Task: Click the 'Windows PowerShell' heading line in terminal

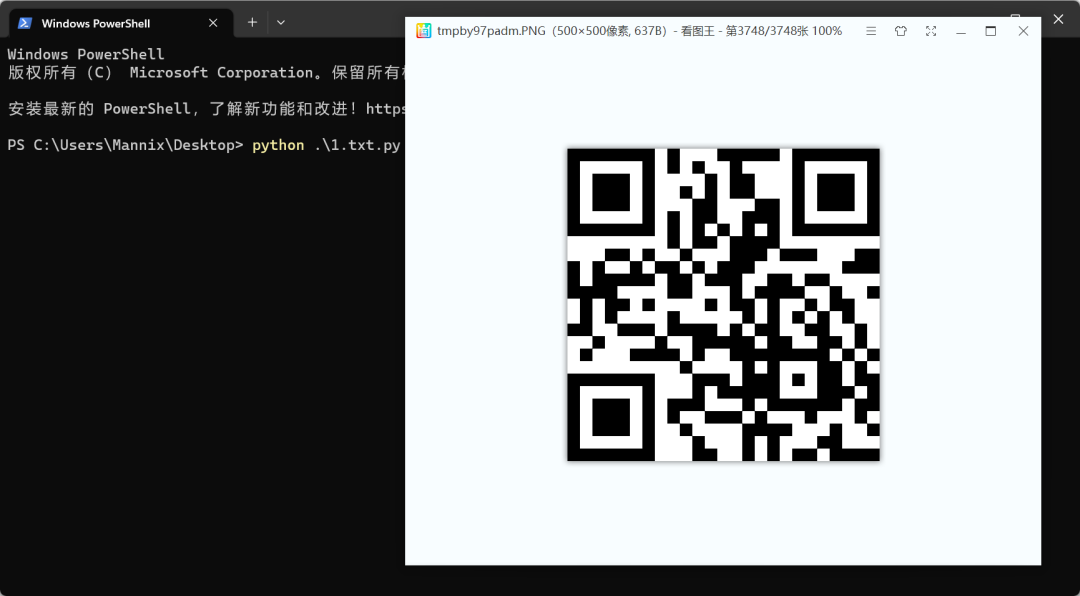Action: (86, 54)
